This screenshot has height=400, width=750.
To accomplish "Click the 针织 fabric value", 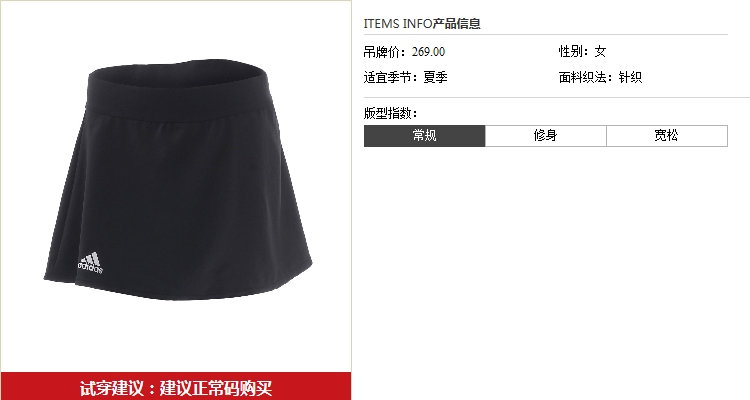I will click(x=630, y=77).
